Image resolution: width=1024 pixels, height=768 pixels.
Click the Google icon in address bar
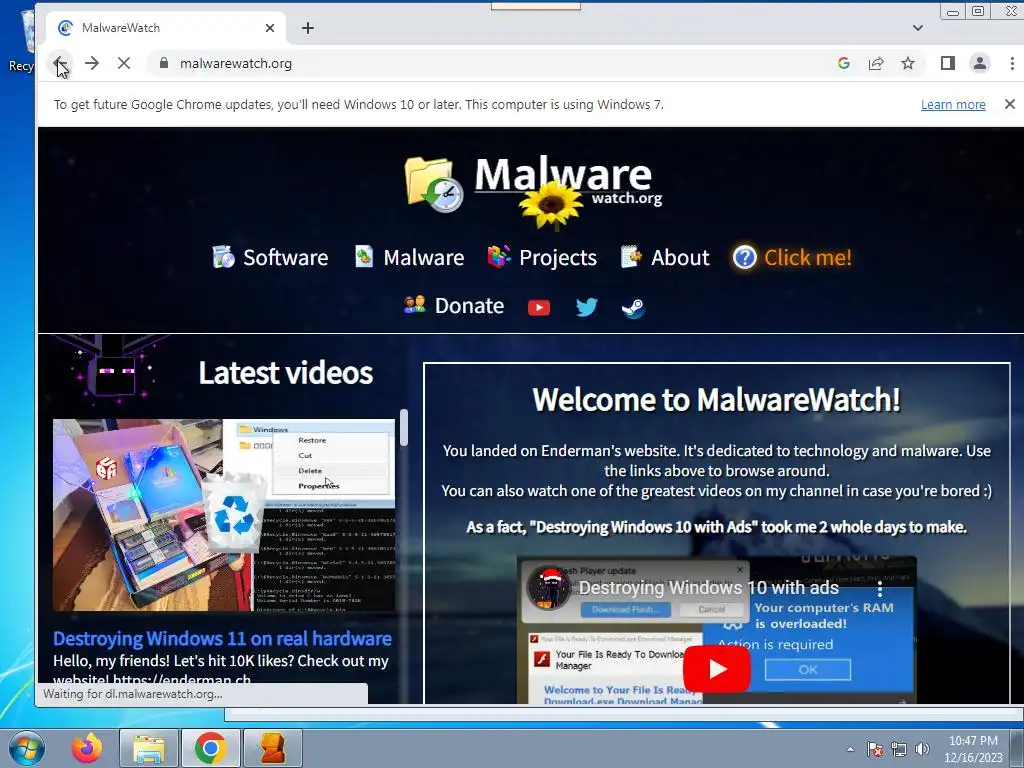click(x=844, y=63)
